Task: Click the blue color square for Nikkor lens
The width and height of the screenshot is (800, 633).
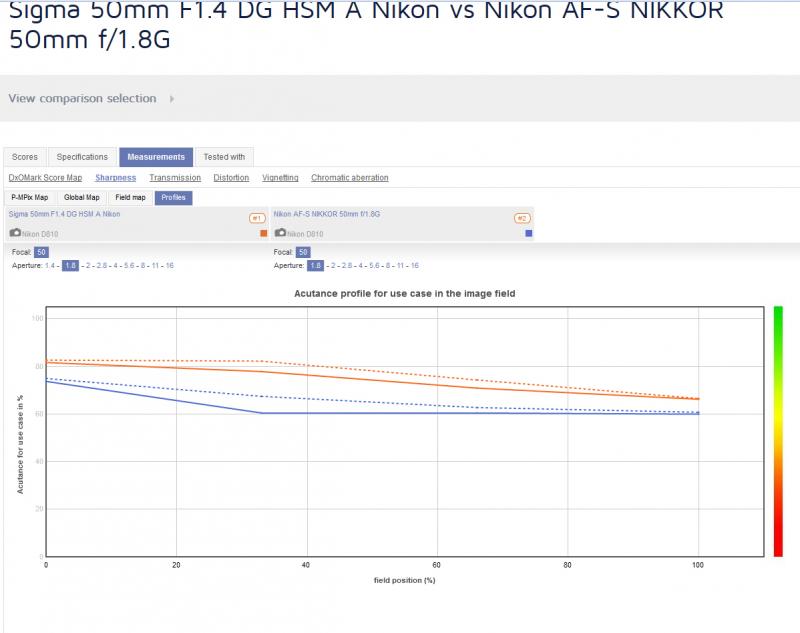Action: click(x=529, y=233)
